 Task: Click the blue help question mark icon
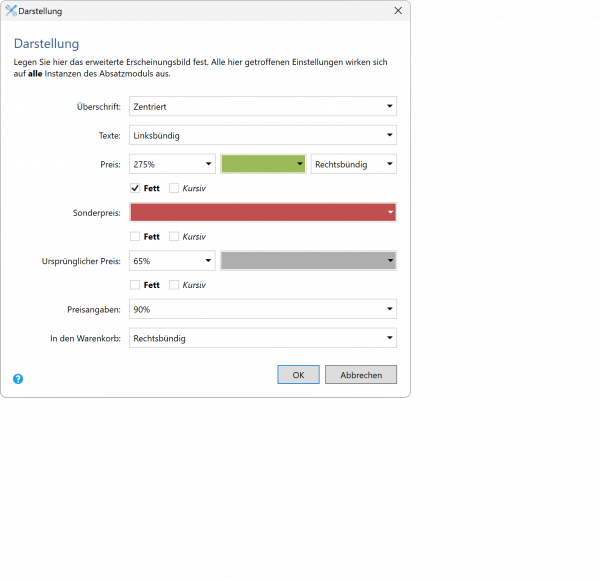[18, 379]
